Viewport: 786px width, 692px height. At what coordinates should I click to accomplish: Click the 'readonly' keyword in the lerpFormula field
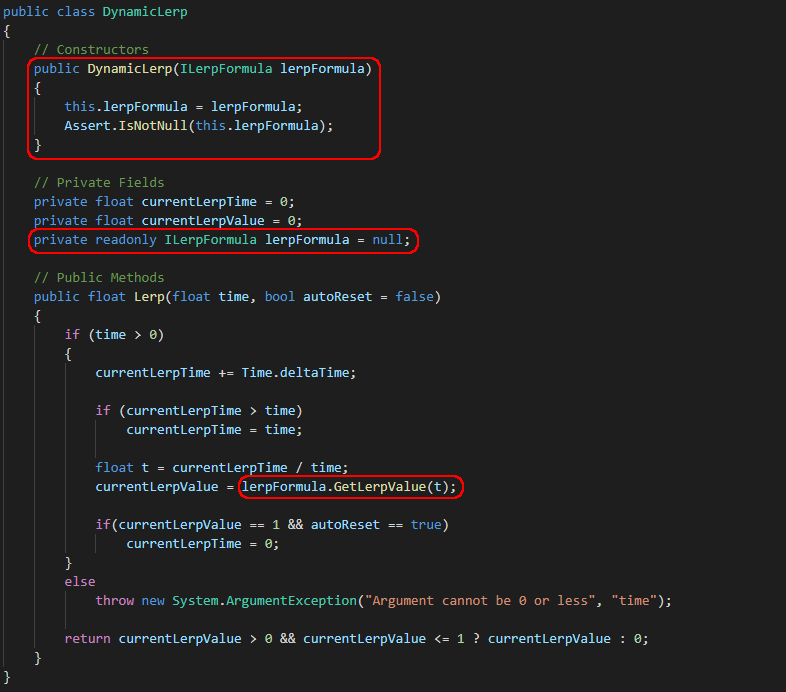(126, 240)
